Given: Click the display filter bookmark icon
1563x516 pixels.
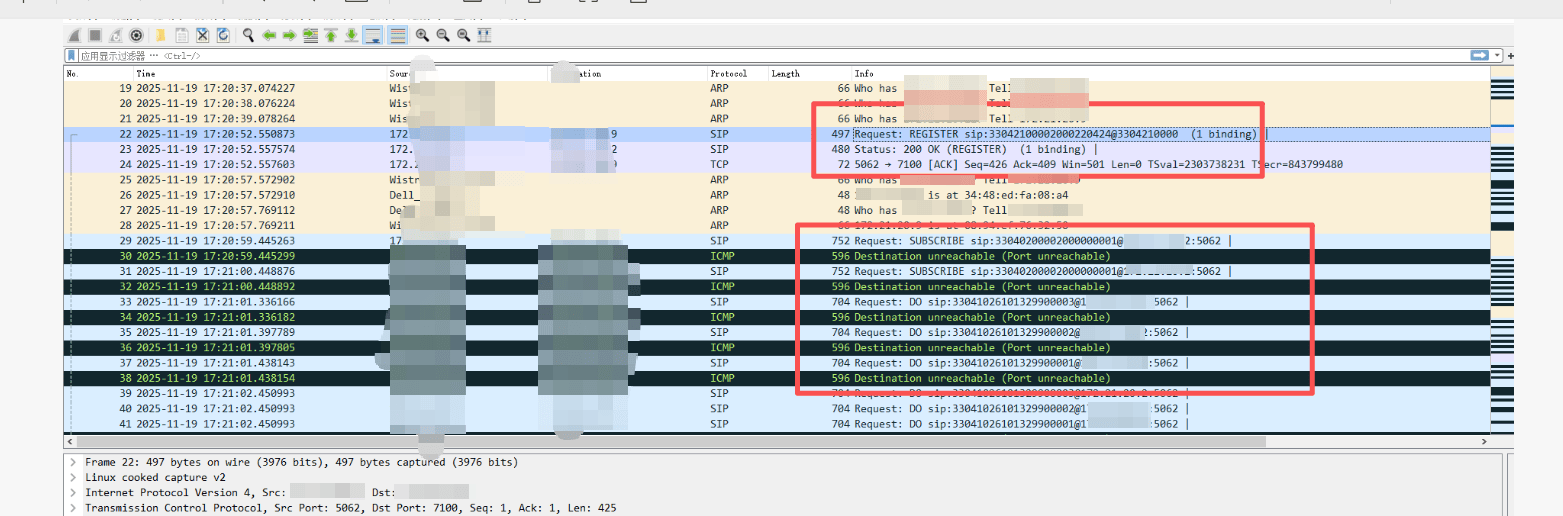Looking at the screenshot, I should (72, 56).
